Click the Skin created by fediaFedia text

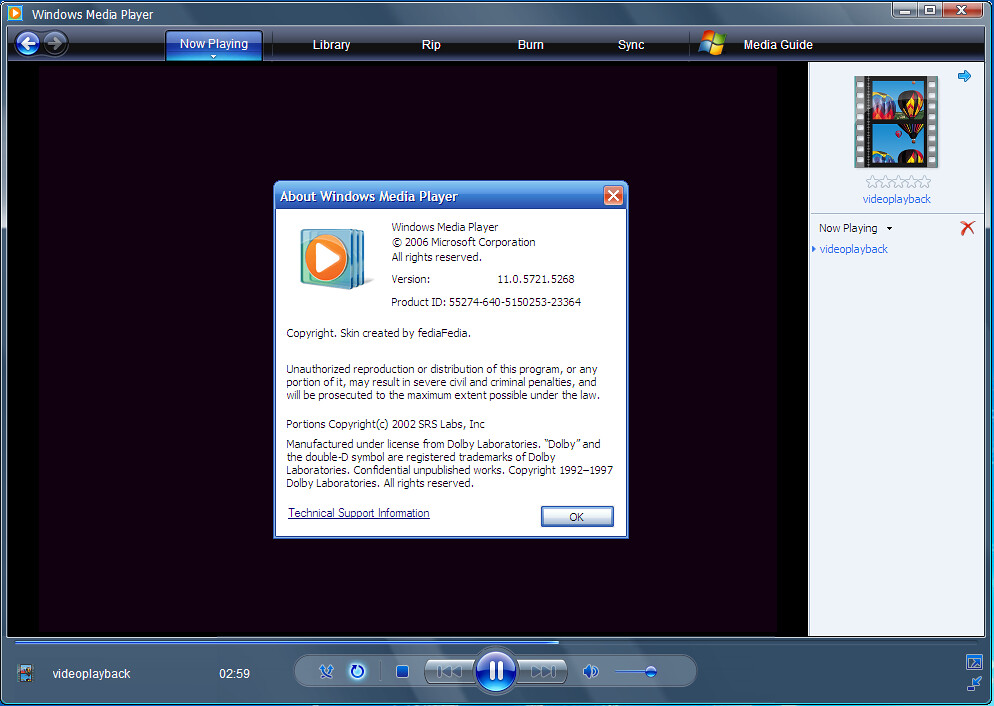click(x=405, y=333)
